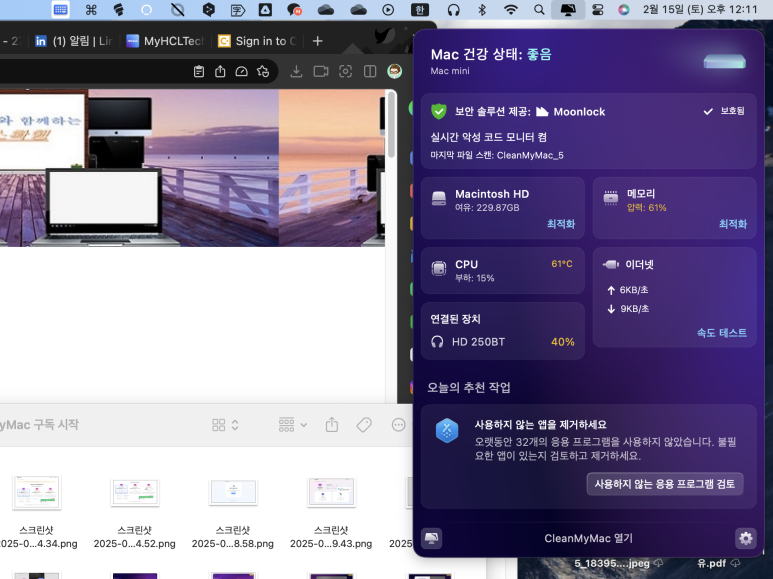Open CleanMyMac settings gear icon
Screen dimensions: 773x579
745,538
